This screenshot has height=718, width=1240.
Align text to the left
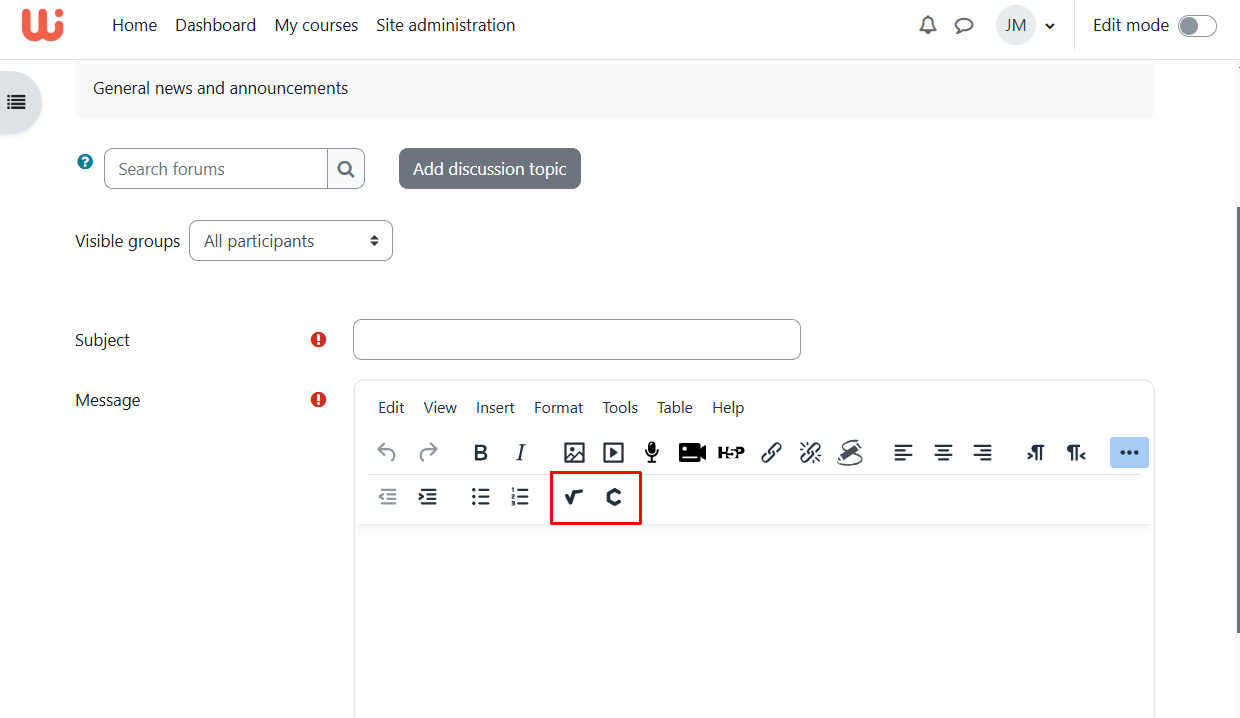tap(903, 453)
